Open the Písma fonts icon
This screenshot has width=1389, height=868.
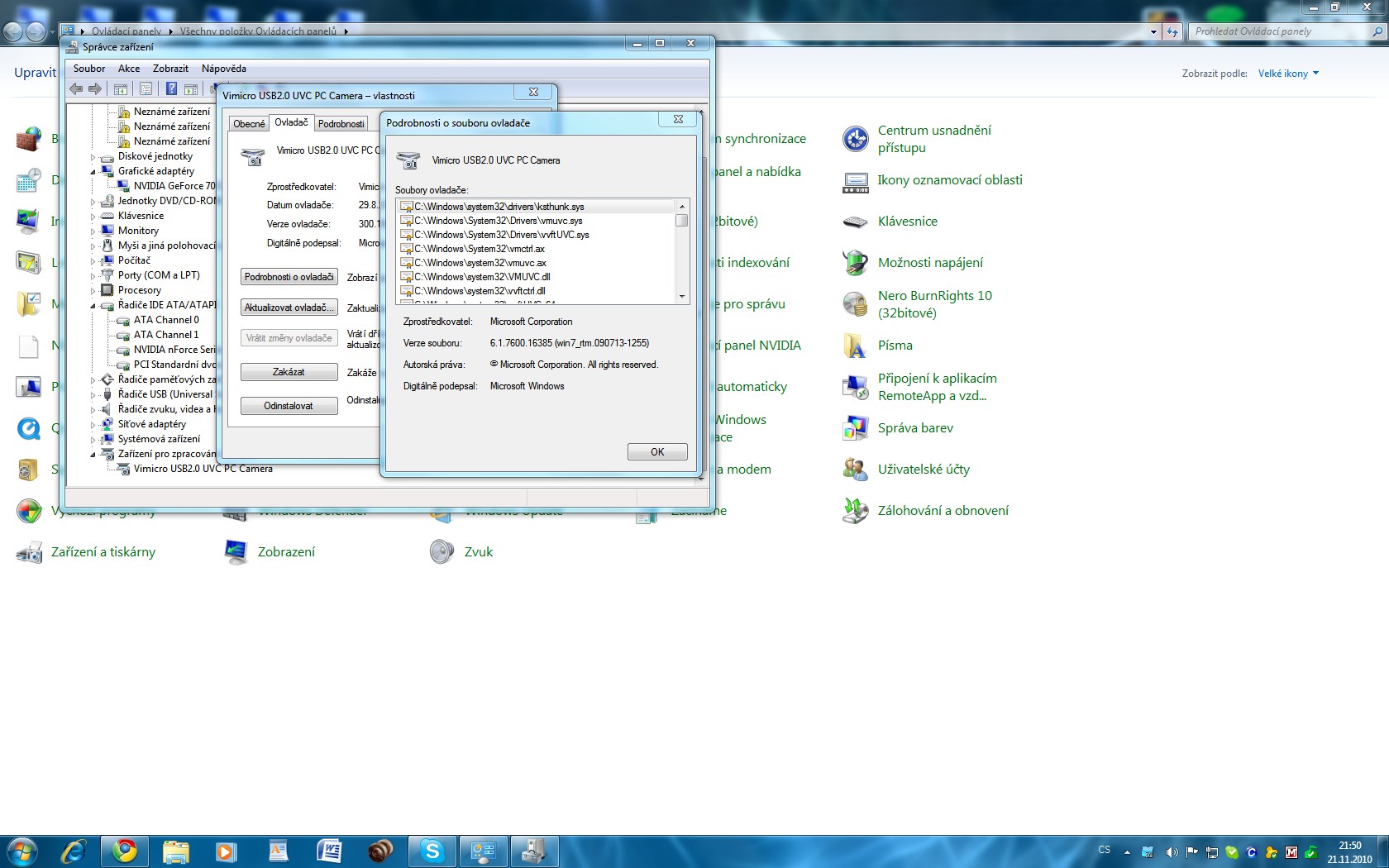click(x=855, y=346)
